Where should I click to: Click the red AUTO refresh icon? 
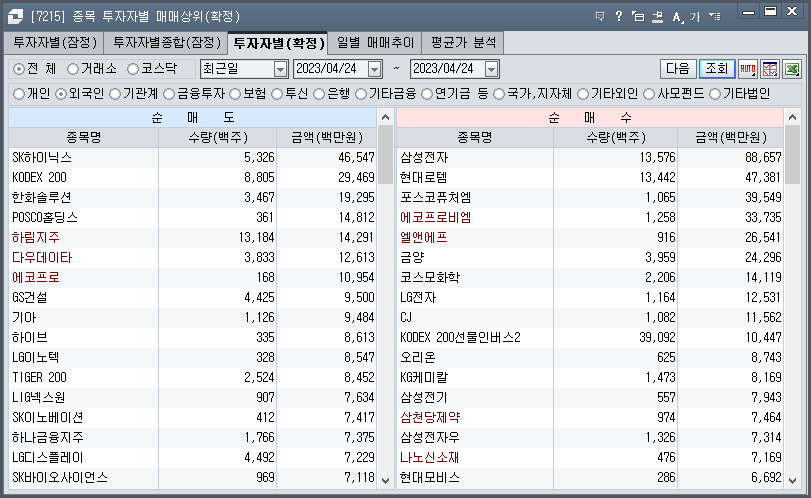pyautogui.click(x=748, y=69)
